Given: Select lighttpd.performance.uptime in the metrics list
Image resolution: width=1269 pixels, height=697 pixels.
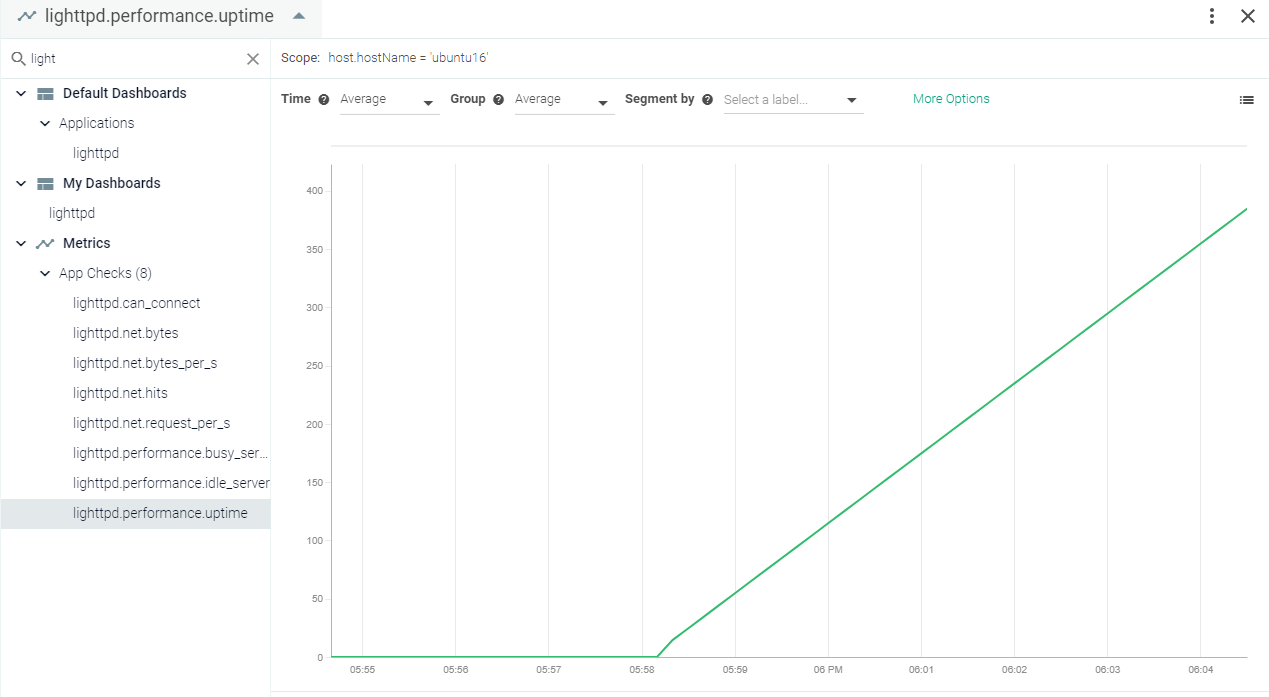Looking at the screenshot, I should click(136, 513).
